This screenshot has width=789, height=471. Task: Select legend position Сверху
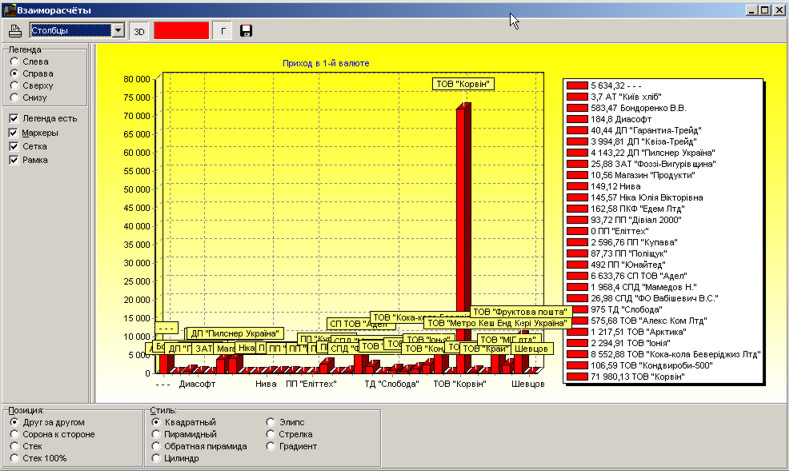point(13,86)
